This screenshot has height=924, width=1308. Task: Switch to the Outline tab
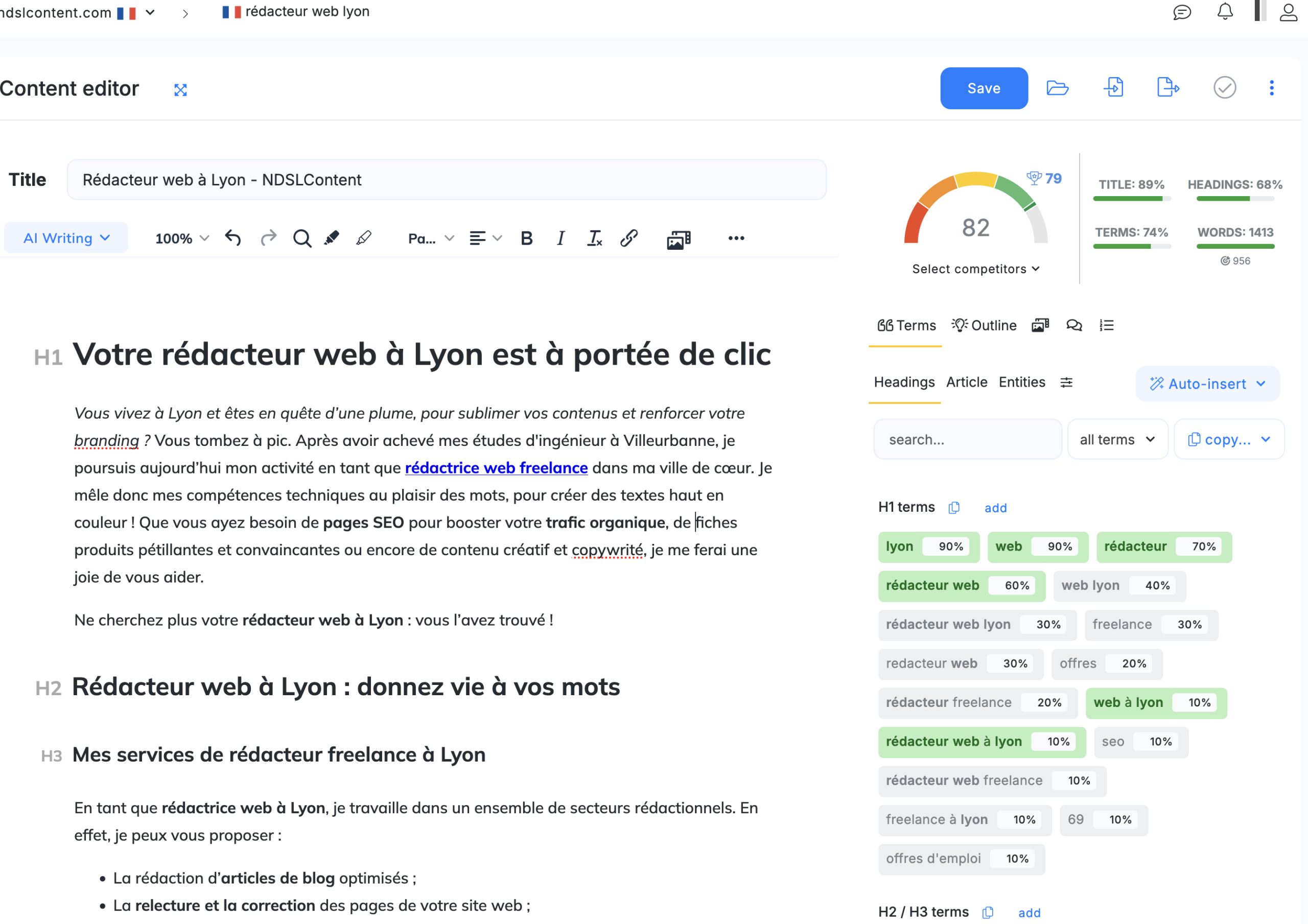click(984, 325)
